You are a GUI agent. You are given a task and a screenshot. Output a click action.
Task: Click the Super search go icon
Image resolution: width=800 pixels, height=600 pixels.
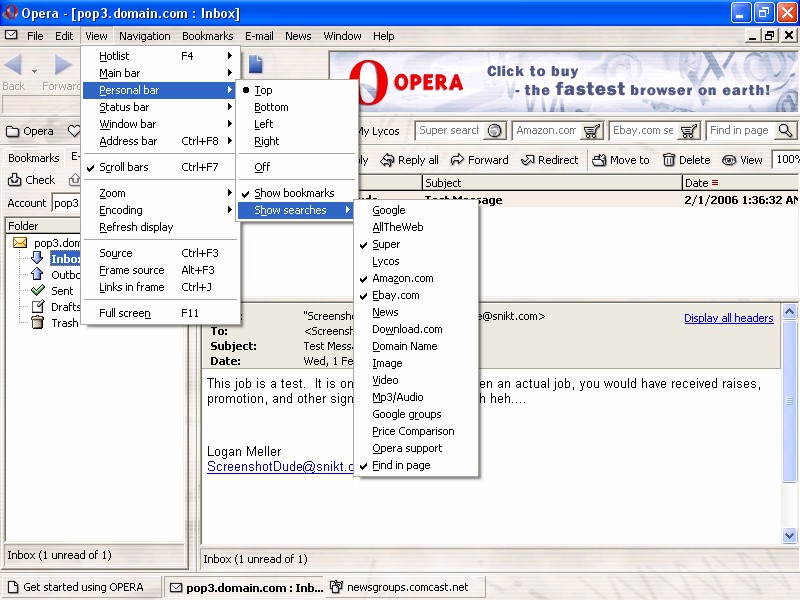point(494,131)
